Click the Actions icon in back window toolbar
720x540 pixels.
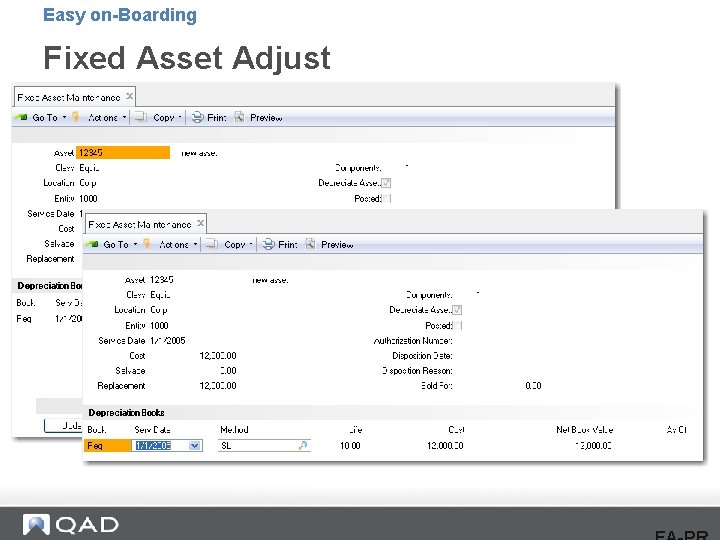click(76, 117)
